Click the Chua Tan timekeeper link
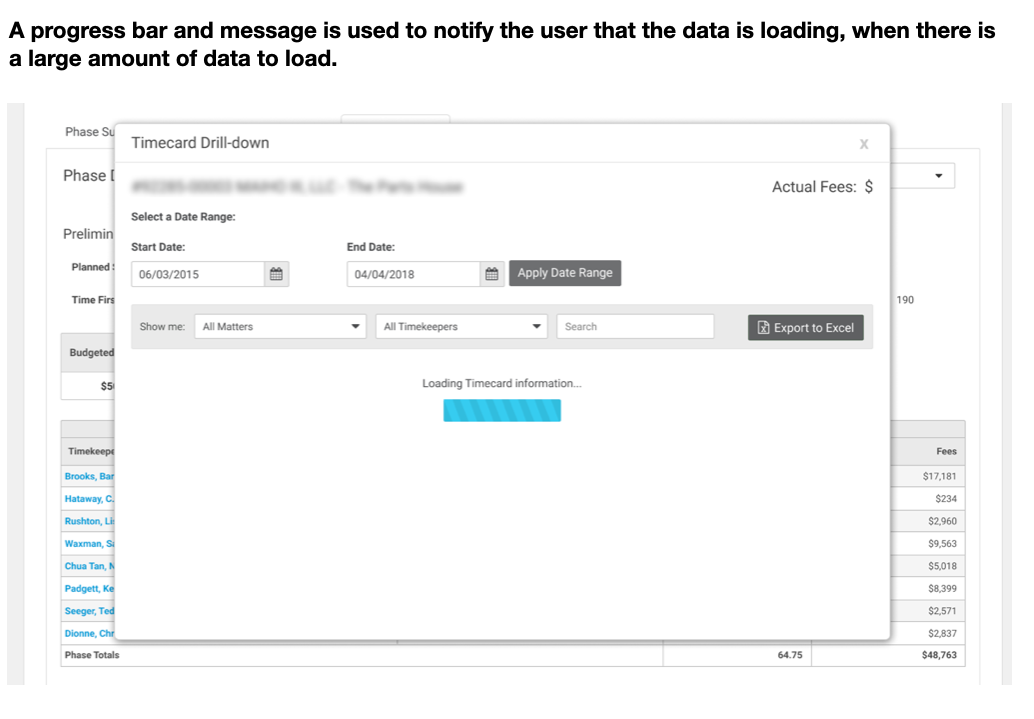1034x719 pixels. (89, 567)
